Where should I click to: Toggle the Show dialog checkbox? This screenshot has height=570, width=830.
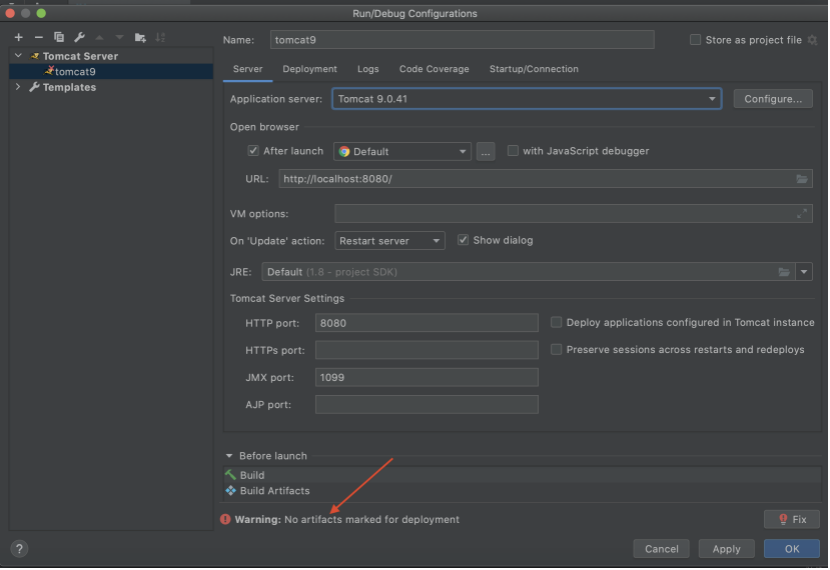point(463,240)
